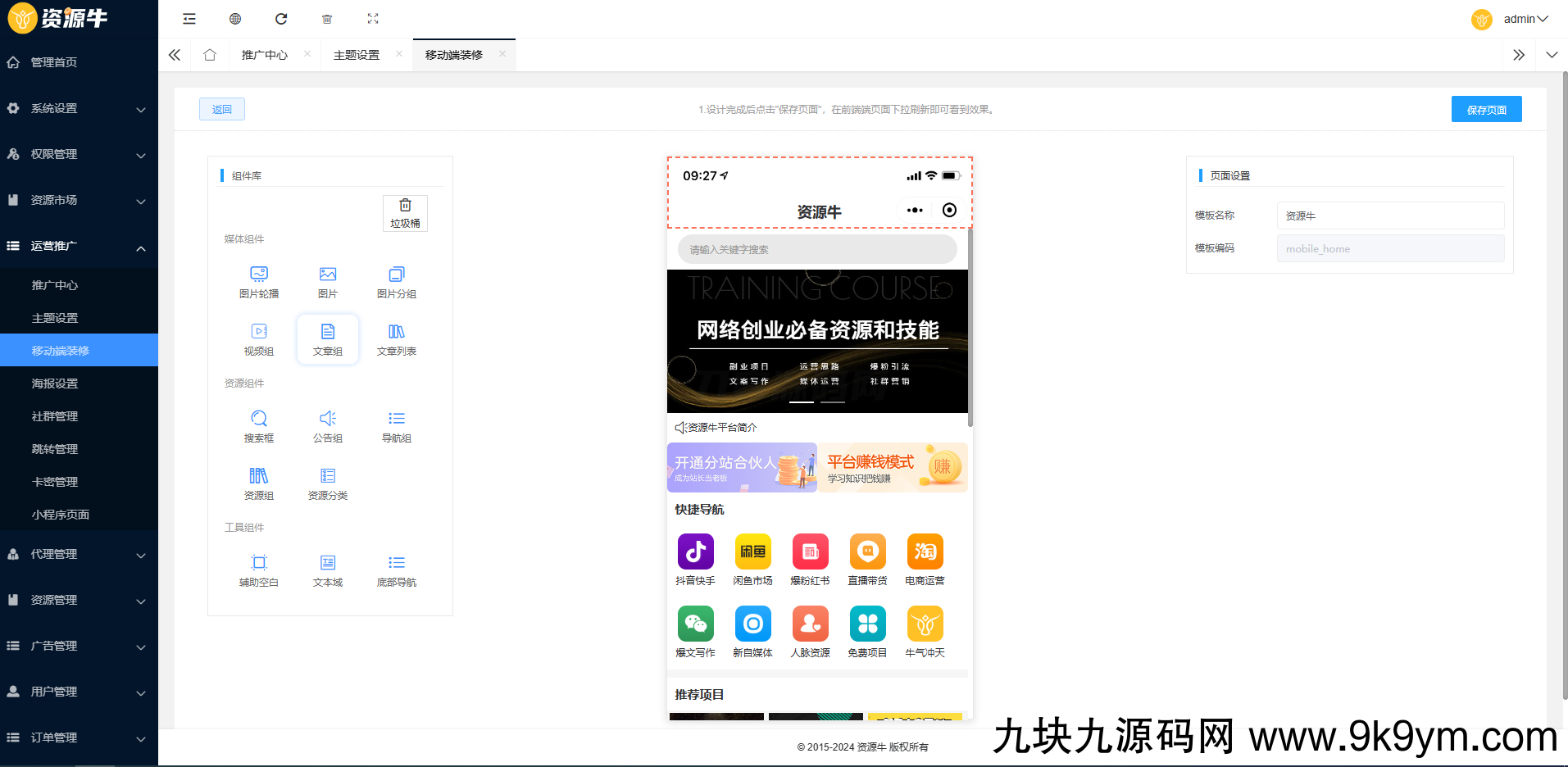Click the 返回 back button
1568x767 pixels.
(222, 110)
